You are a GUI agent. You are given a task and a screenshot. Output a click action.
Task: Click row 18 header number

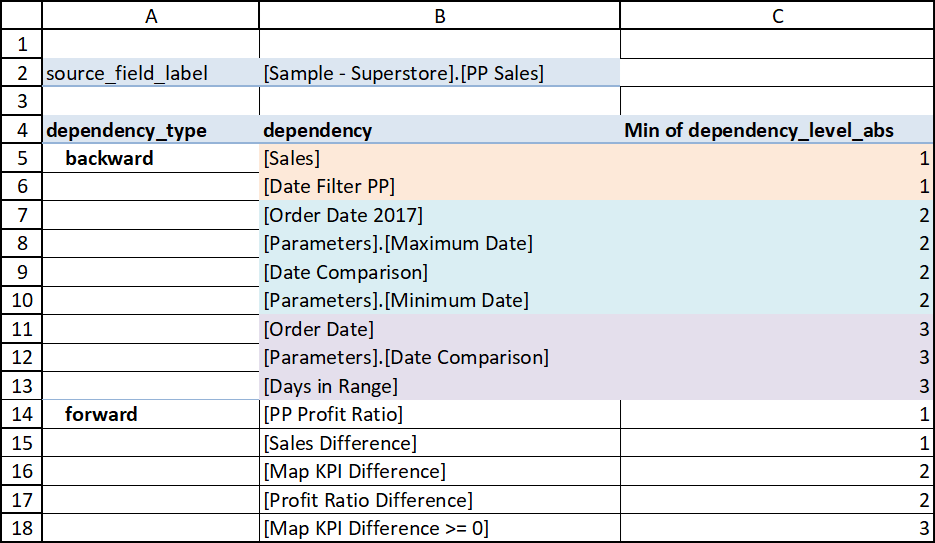click(21, 528)
